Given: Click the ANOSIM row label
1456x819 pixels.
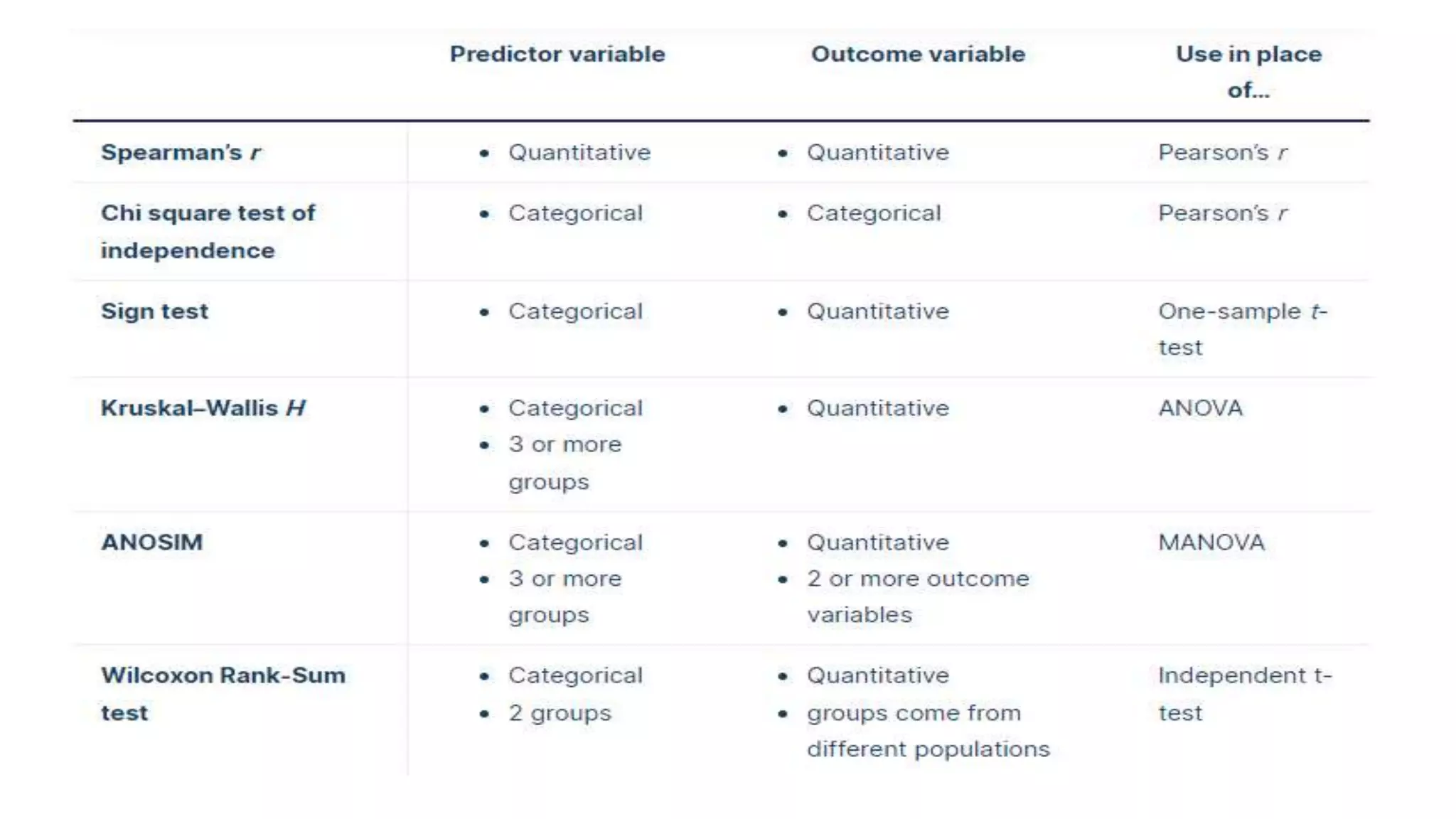Looking at the screenshot, I should tap(151, 542).
